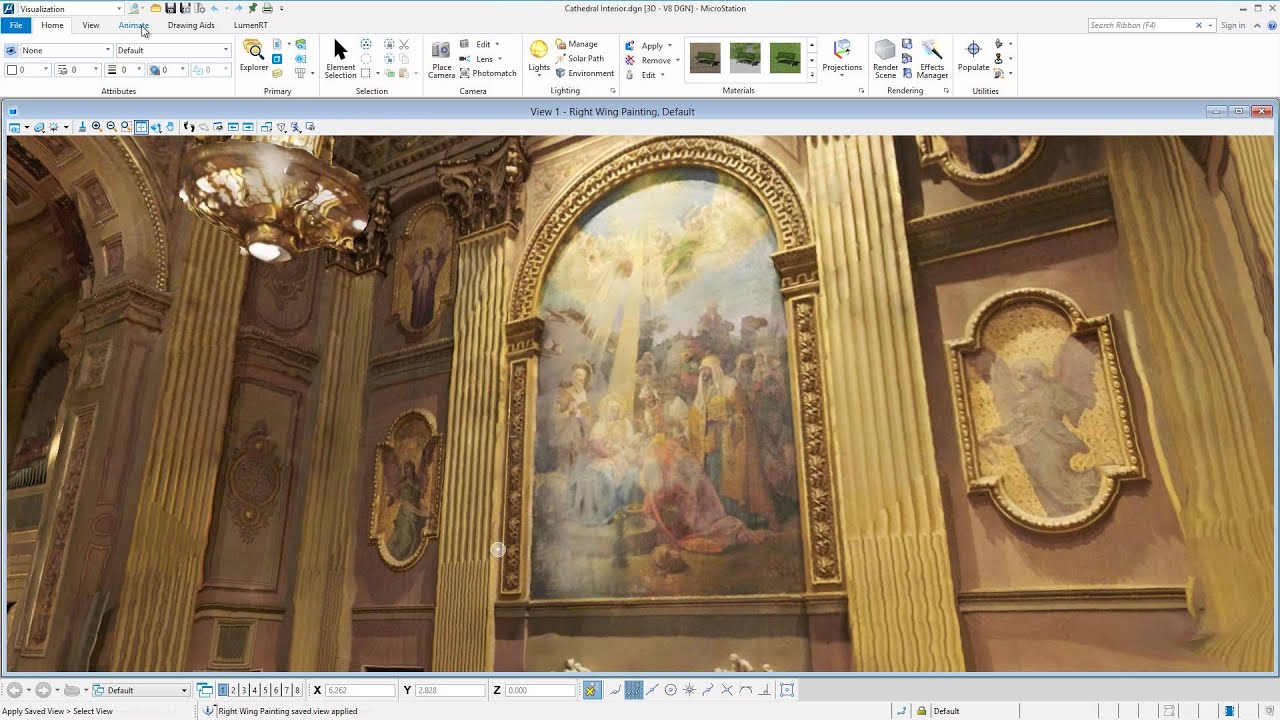Image resolution: width=1280 pixels, height=720 pixels.
Task: Click the Place Camera tool
Action: (x=441, y=59)
